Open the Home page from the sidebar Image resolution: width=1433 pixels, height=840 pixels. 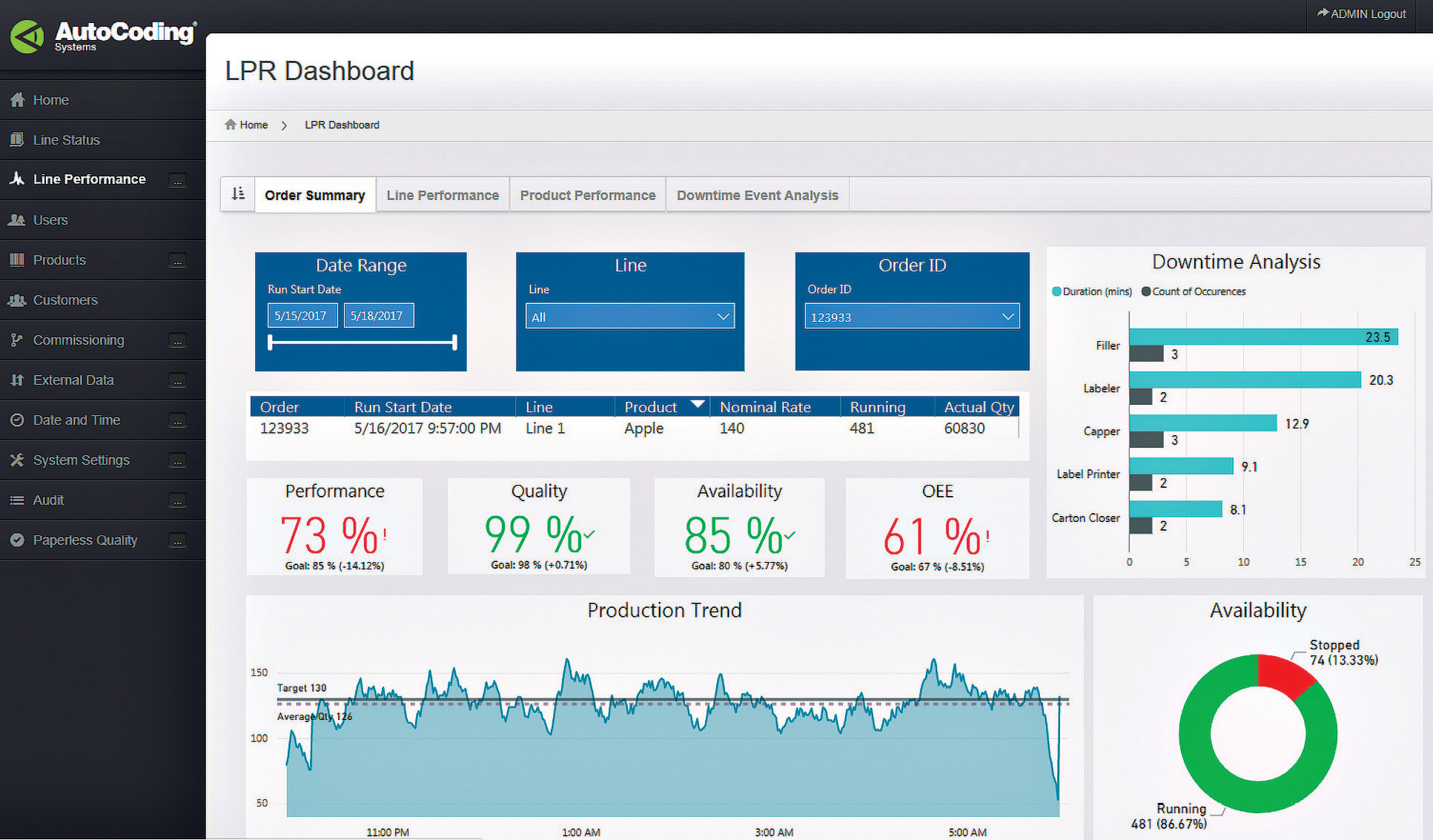(50, 99)
